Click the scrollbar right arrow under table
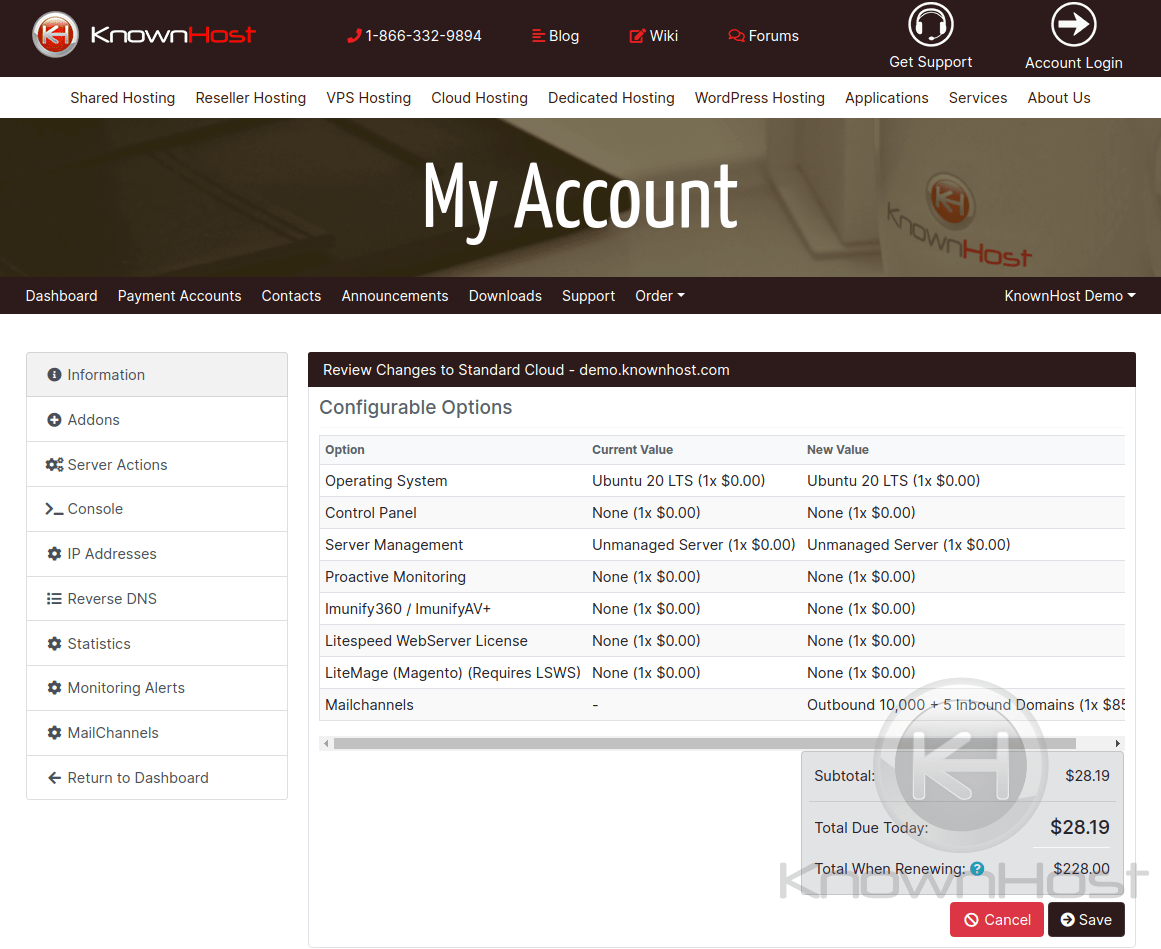This screenshot has height=949, width=1161. pyautogui.click(x=1118, y=743)
